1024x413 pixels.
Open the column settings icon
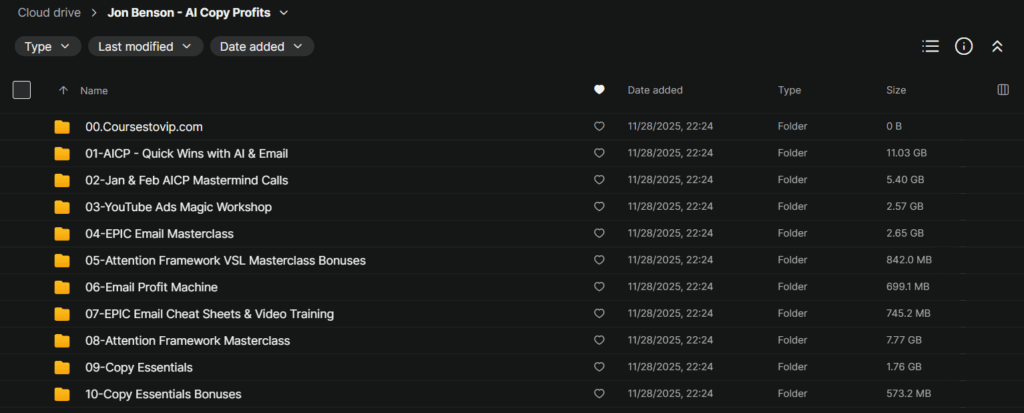point(1003,90)
